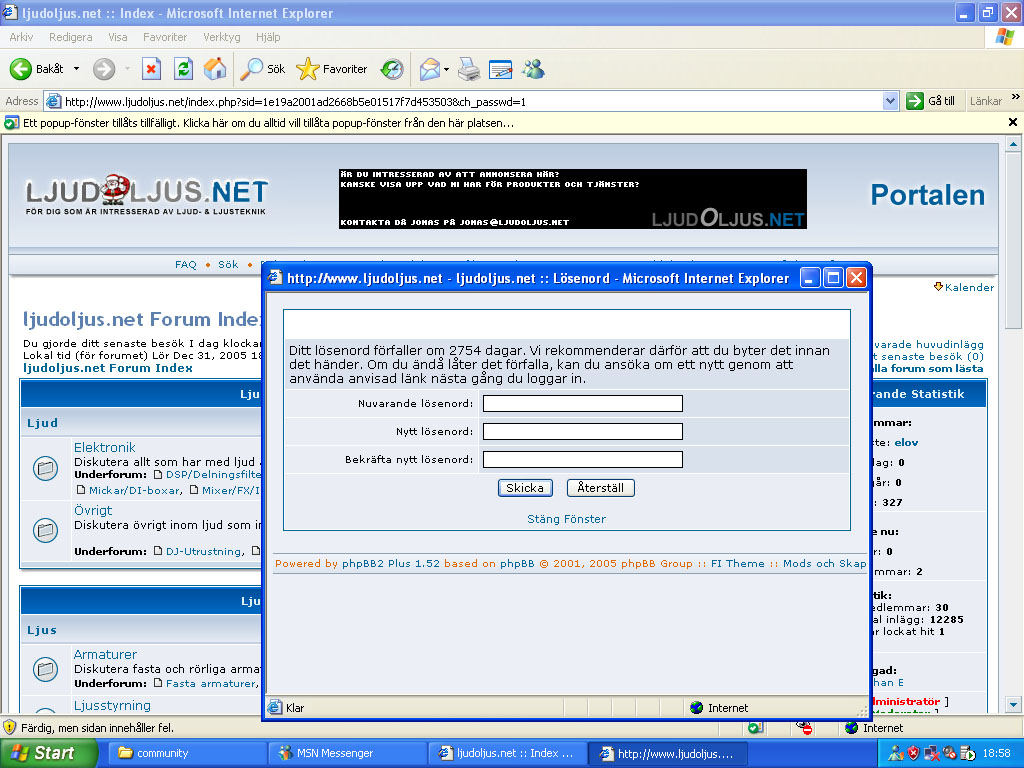Print the page with the printer icon
Screen dimensions: 1024x768
click(x=469, y=69)
